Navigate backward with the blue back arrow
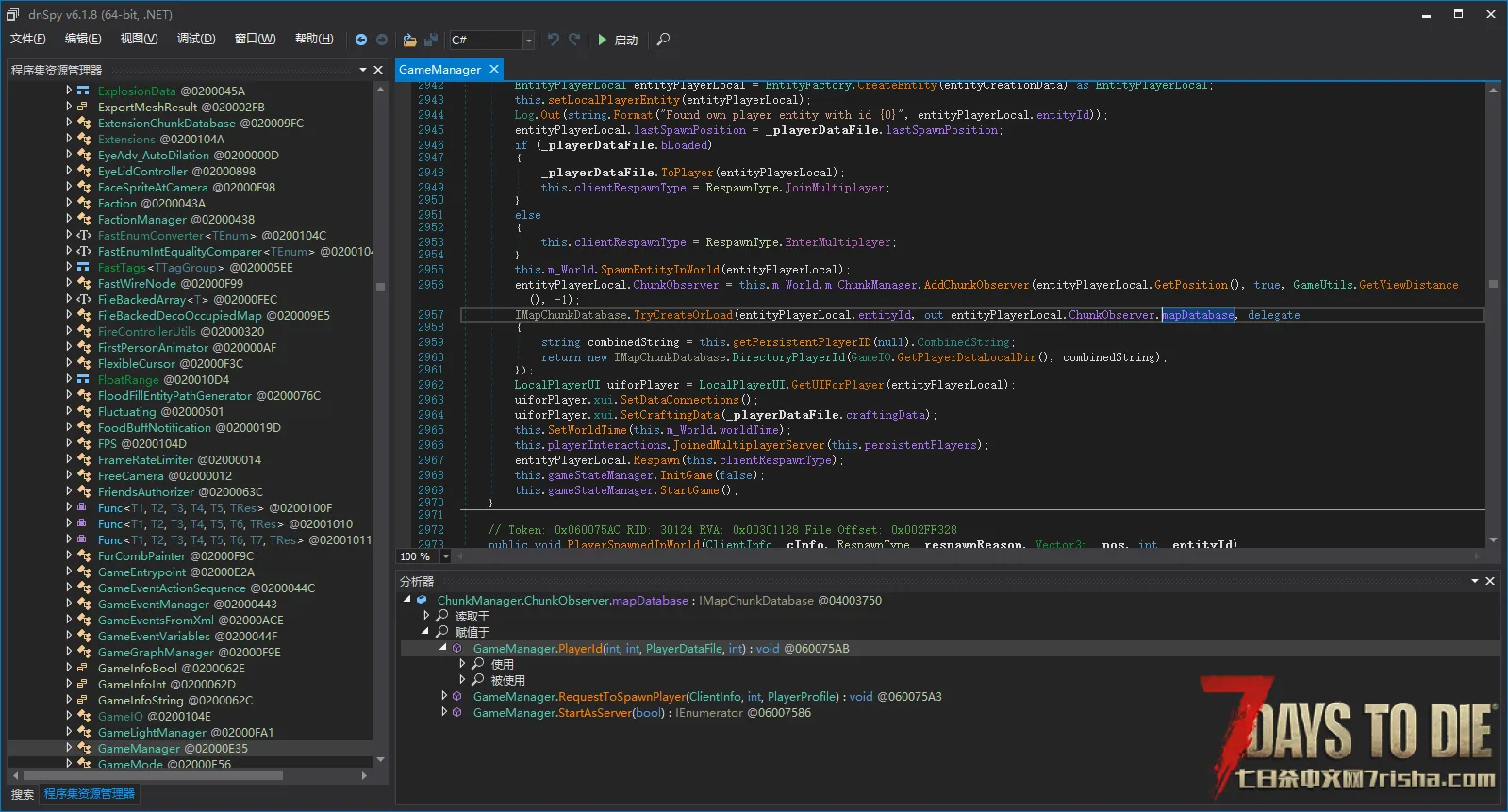Image resolution: width=1508 pixels, height=812 pixels. (361, 40)
